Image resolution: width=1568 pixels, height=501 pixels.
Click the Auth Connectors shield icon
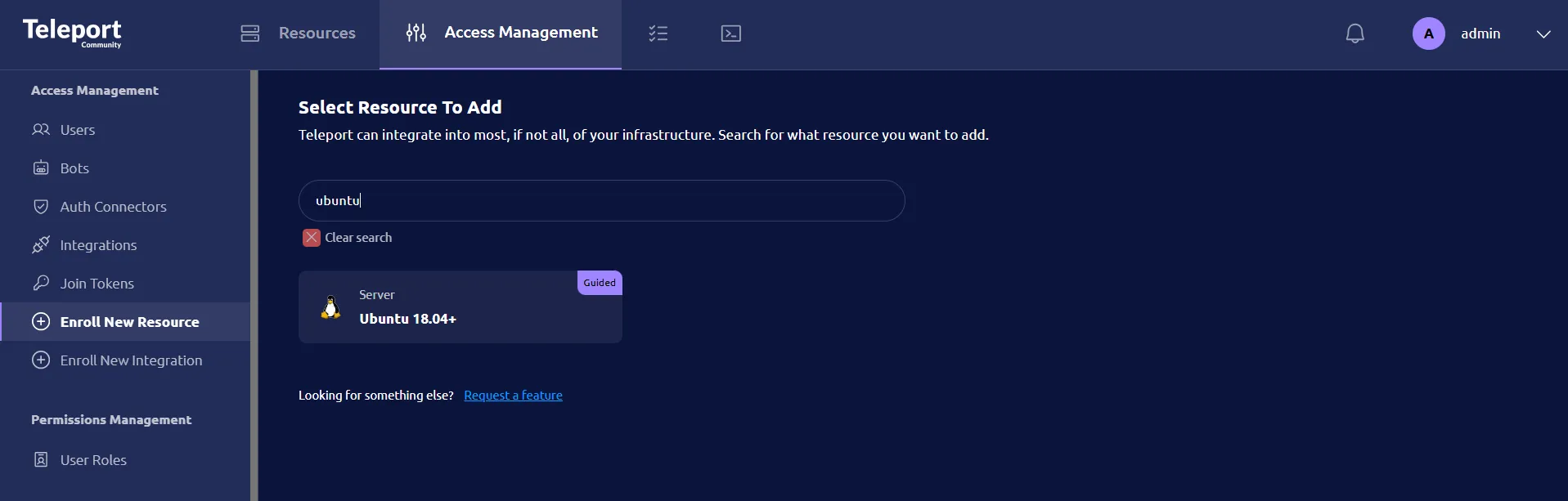[x=41, y=206]
